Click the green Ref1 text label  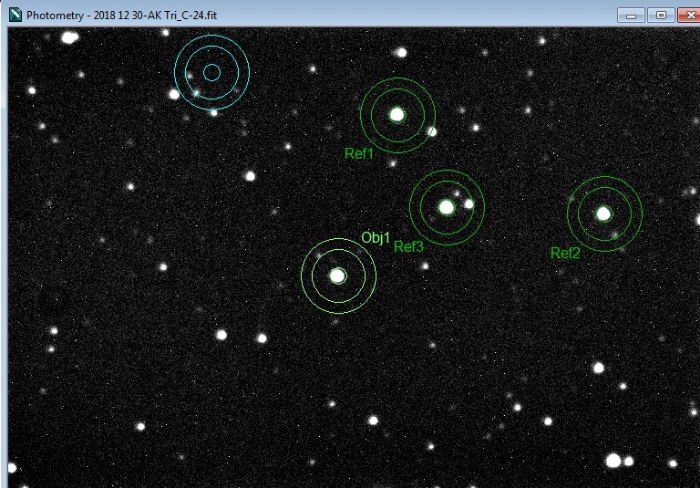358,154
